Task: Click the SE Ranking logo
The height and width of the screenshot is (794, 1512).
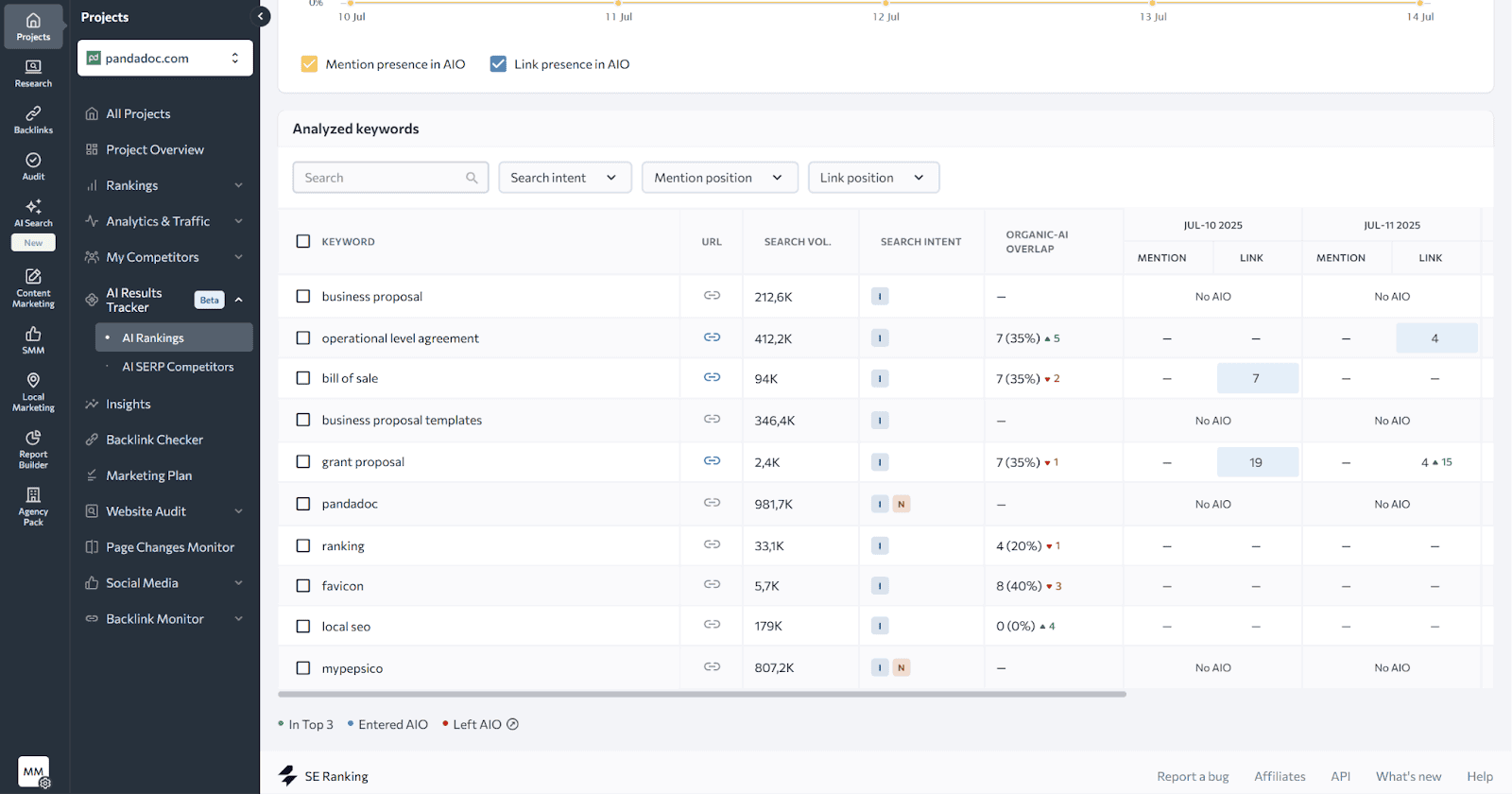Action: pyautogui.click(x=324, y=776)
